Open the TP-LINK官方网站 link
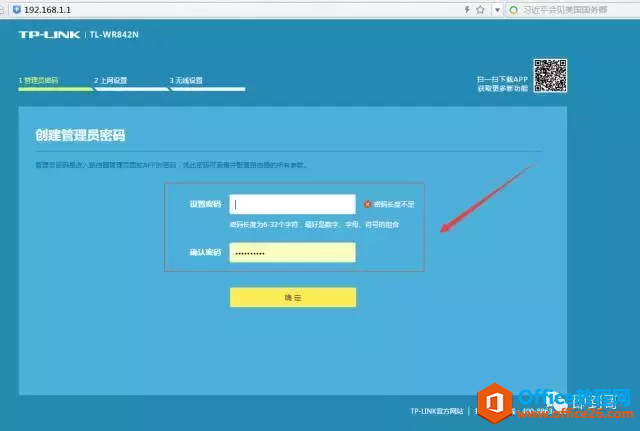Screen dimensions: 640x431 tap(436, 411)
